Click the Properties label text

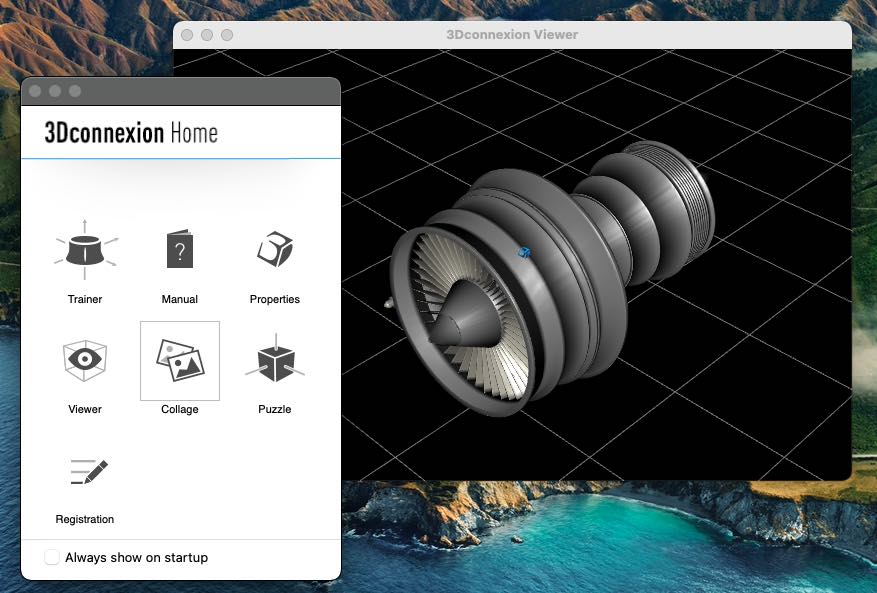[x=275, y=299]
